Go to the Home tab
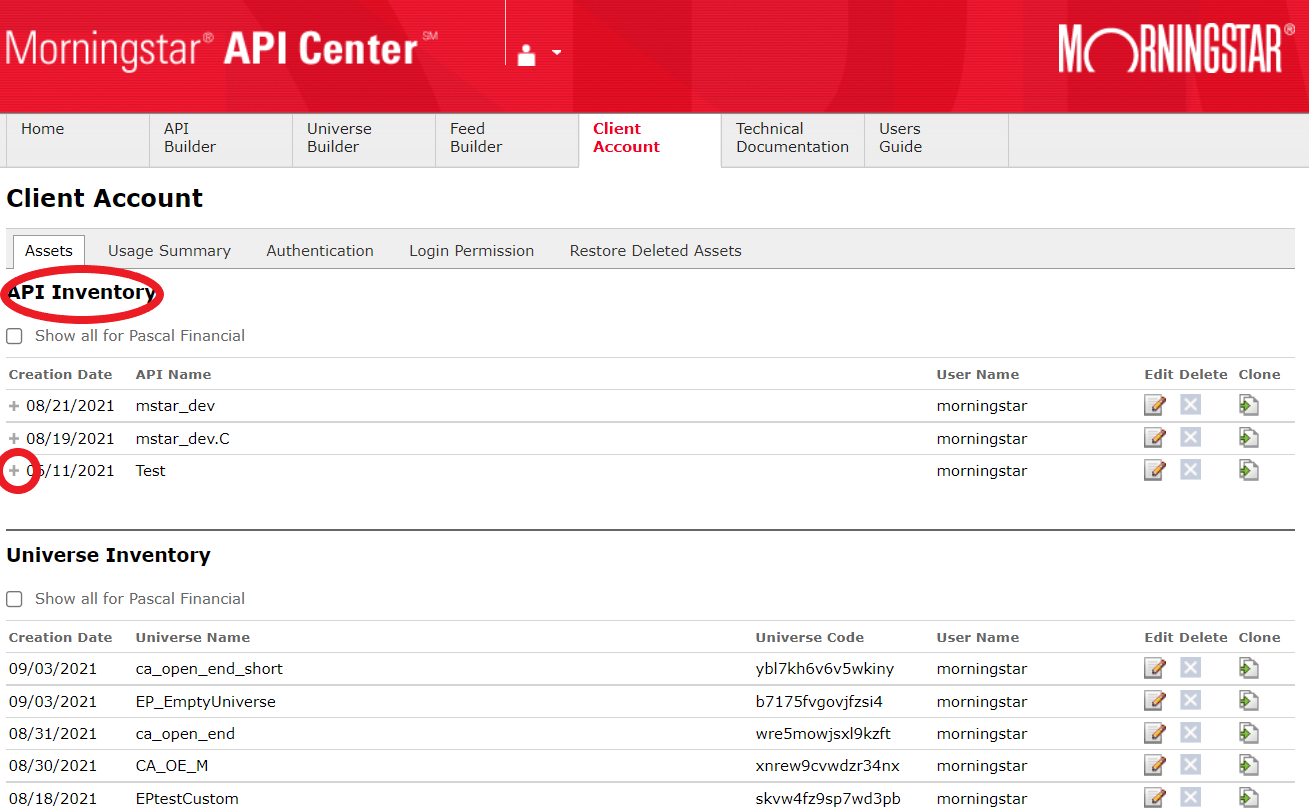This screenshot has width=1309, height=811. coord(78,140)
